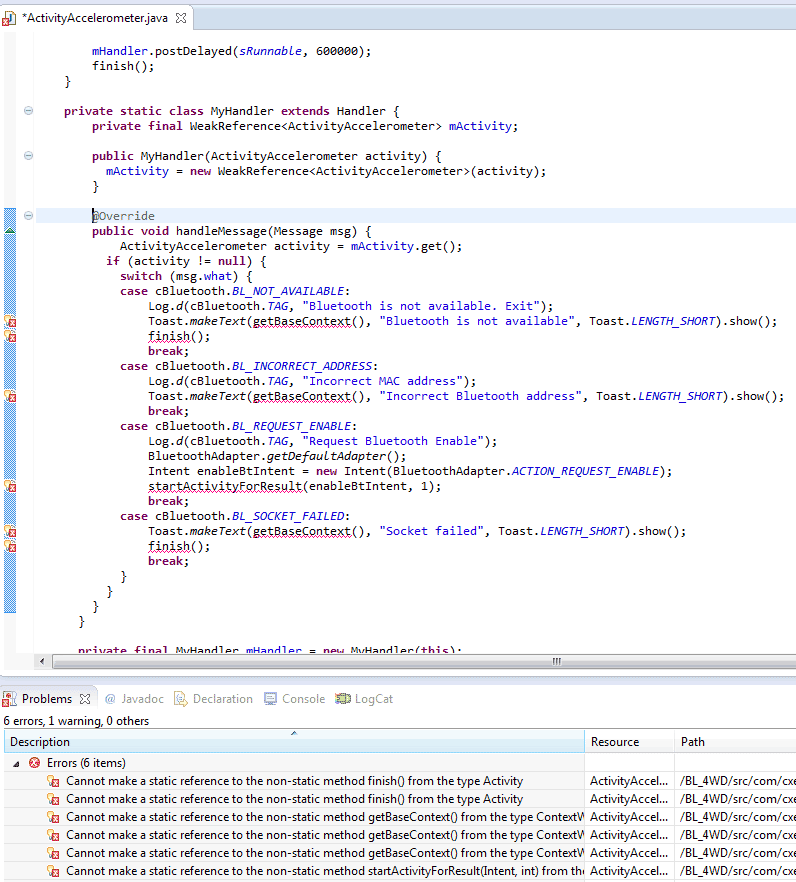Click 'sRunnable' in the postDelayed call

tap(271, 51)
